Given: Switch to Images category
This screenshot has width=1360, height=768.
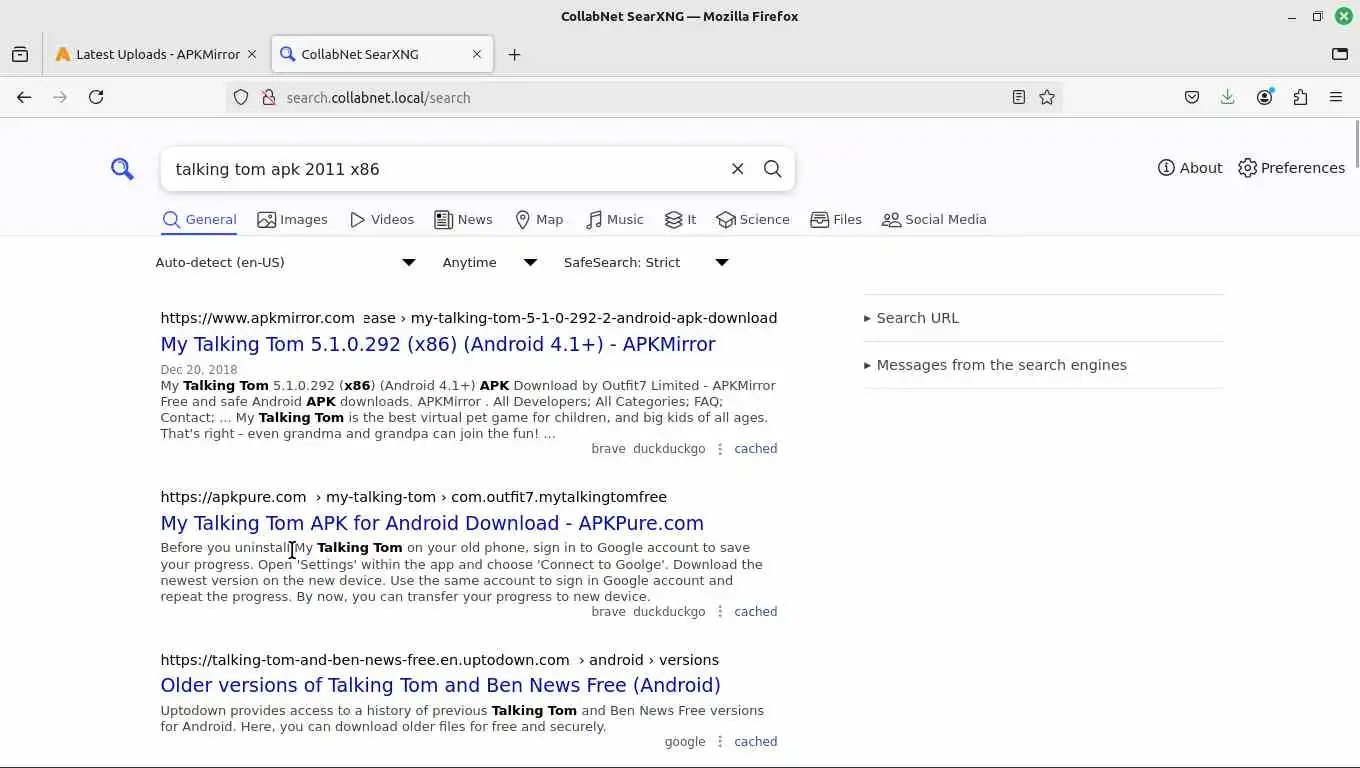Looking at the screenshot, I should coord(292,219).
